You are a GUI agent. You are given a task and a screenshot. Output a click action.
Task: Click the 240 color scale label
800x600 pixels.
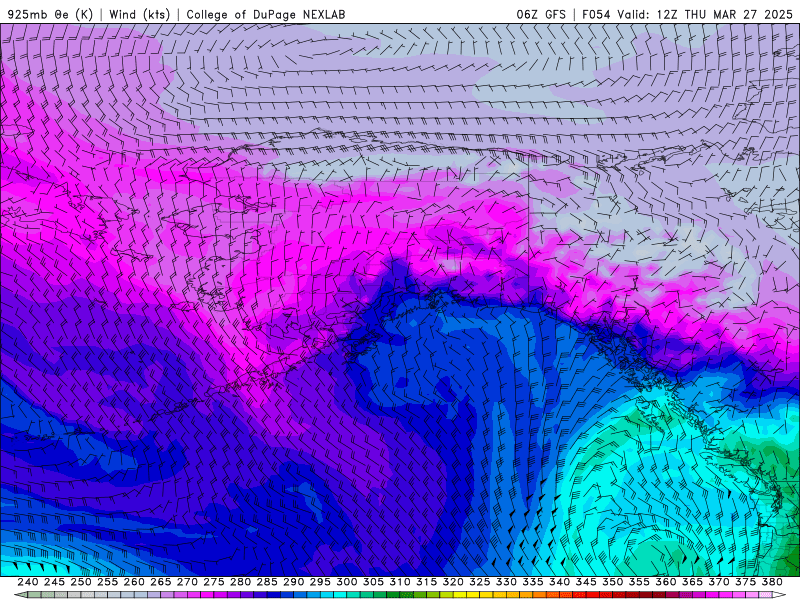tap(28, 582)
